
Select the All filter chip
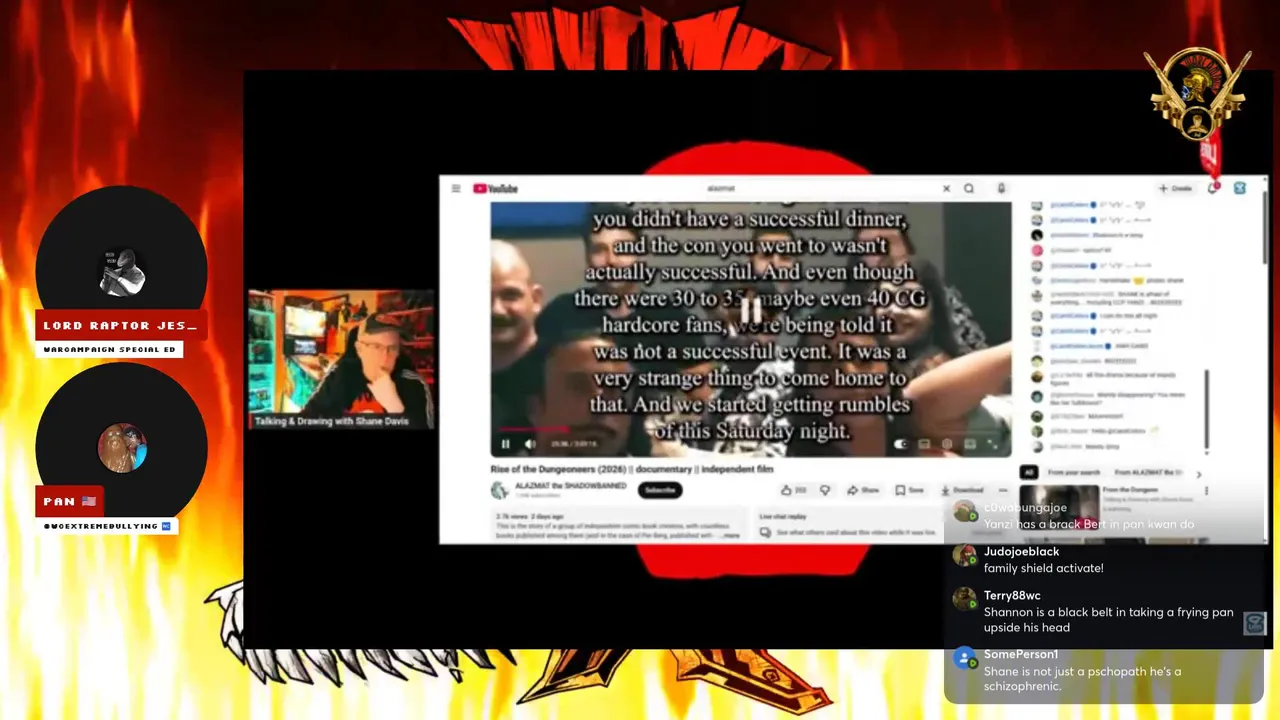pos(1028,472)
